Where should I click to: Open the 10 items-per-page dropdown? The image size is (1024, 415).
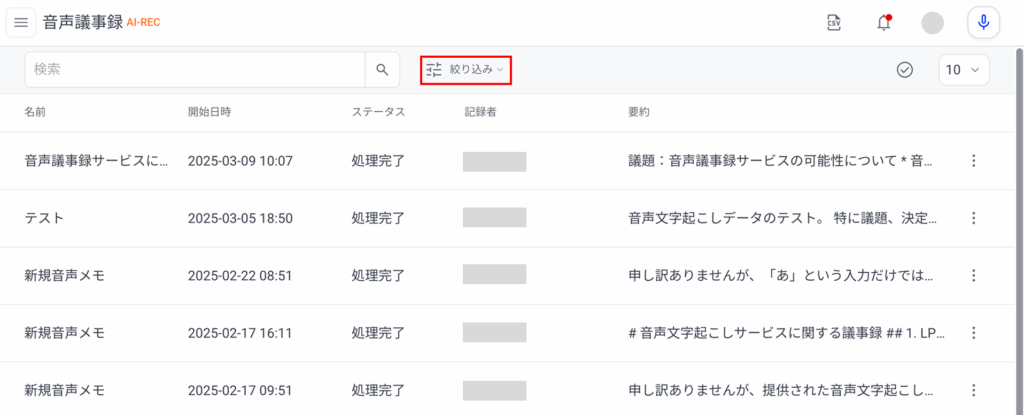[x=964, y=70]
